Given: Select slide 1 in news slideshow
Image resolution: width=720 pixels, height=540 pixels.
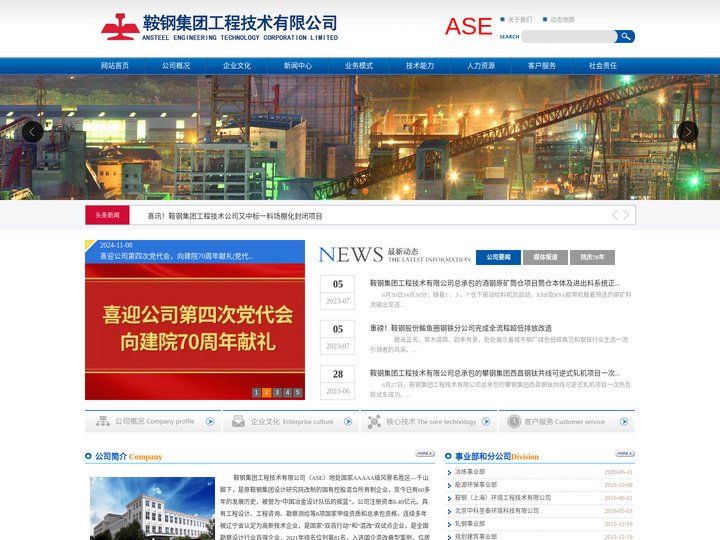Looking at the screenshot, I should point(256,392).
